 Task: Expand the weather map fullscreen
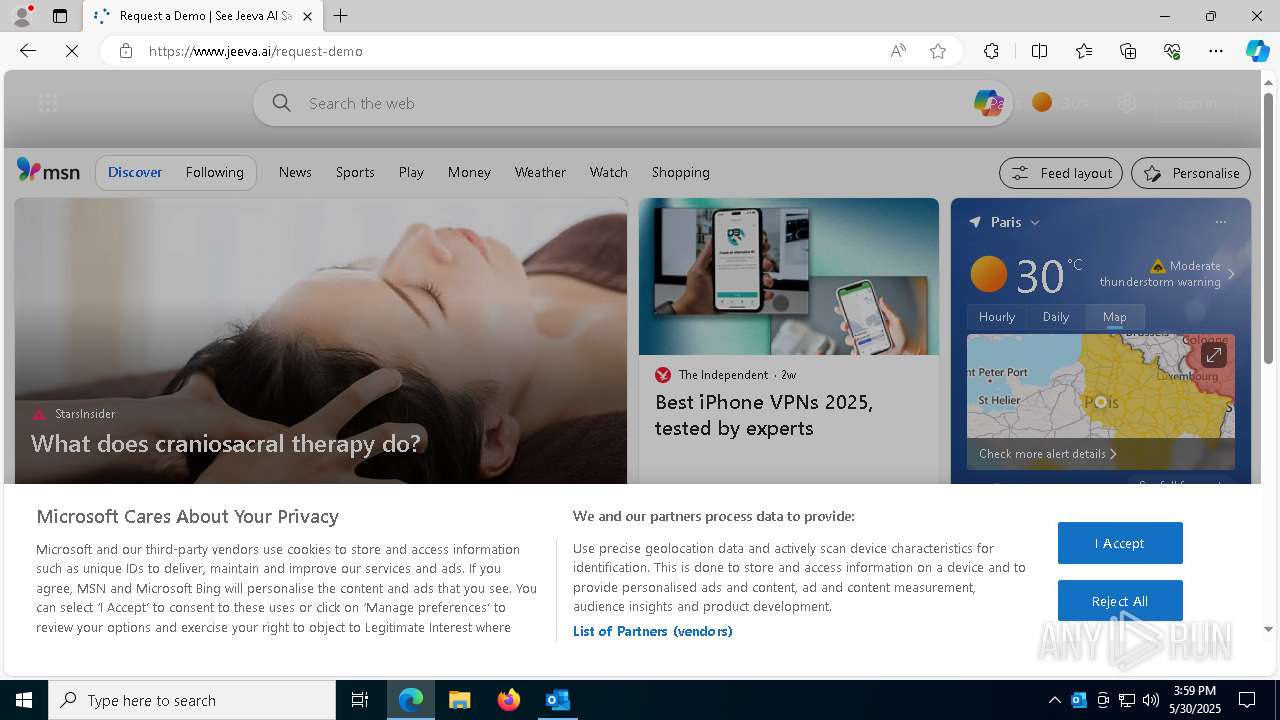pyautogui.click(x=1213, y=355)
